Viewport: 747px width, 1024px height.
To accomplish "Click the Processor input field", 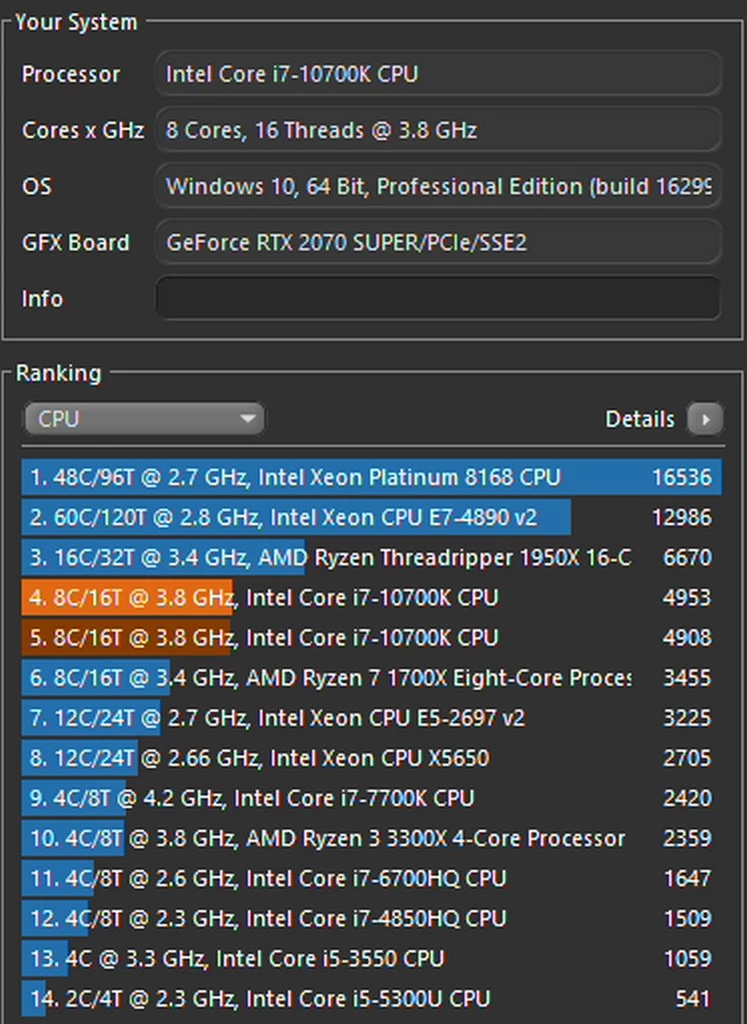I will (x=438, y=74).
